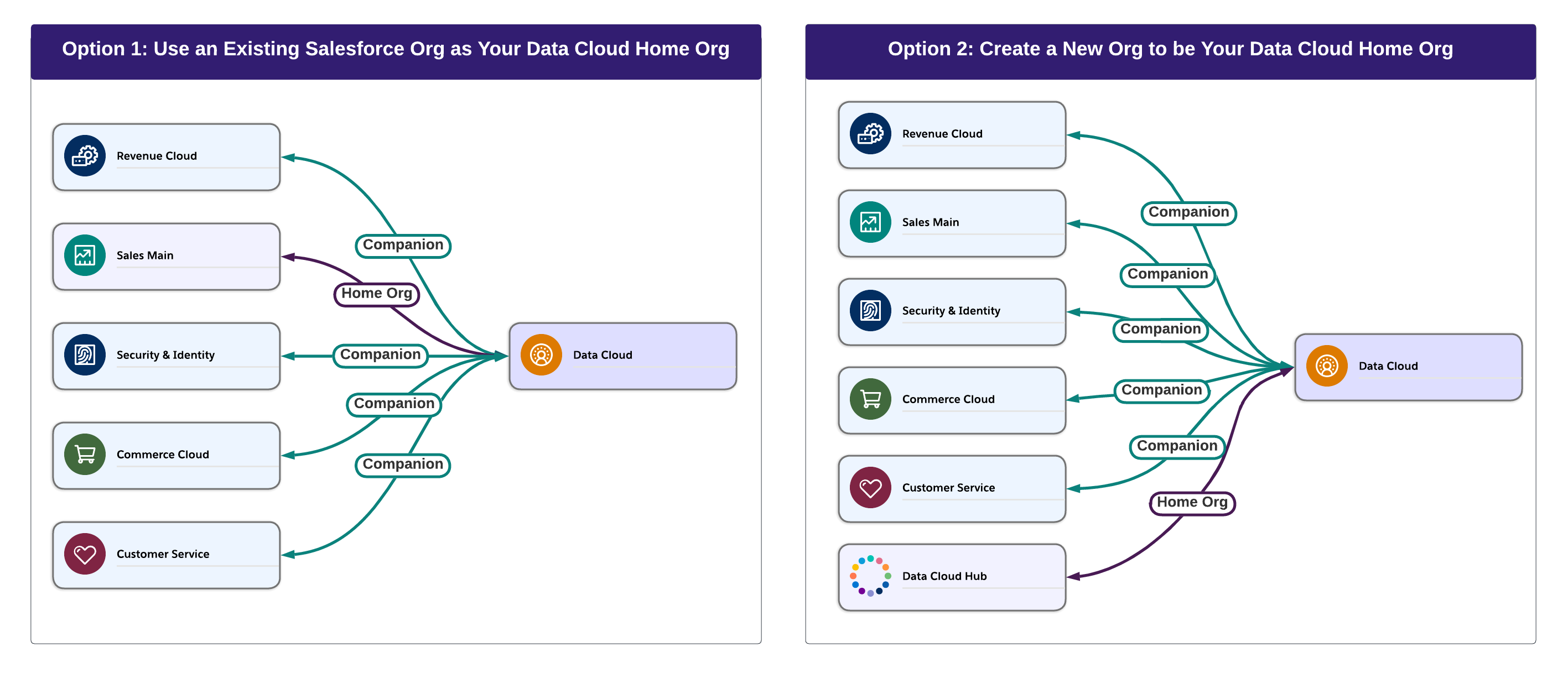Click the Sales Main chart icon in Option 1

point(85,255)
